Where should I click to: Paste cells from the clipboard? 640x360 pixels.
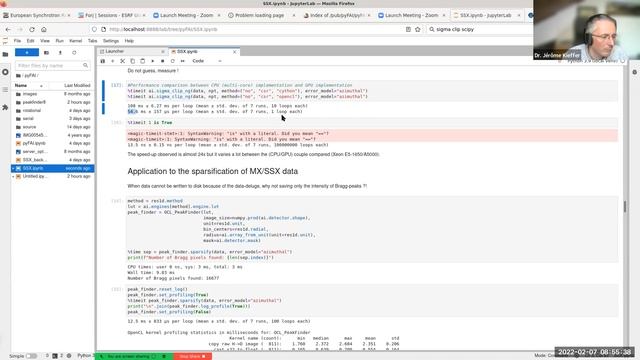142,61
